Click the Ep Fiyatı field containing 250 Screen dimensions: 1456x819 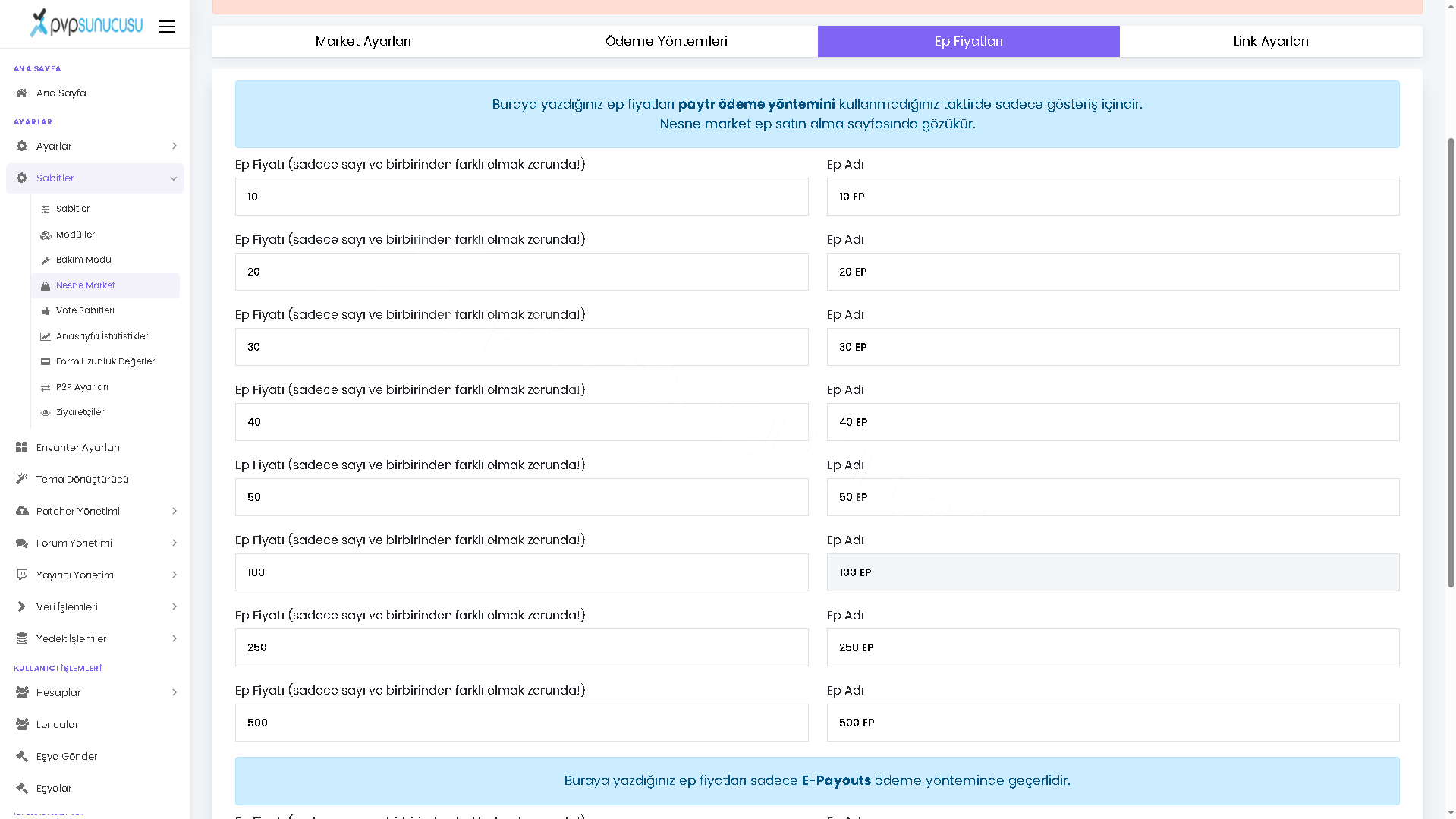521,647
